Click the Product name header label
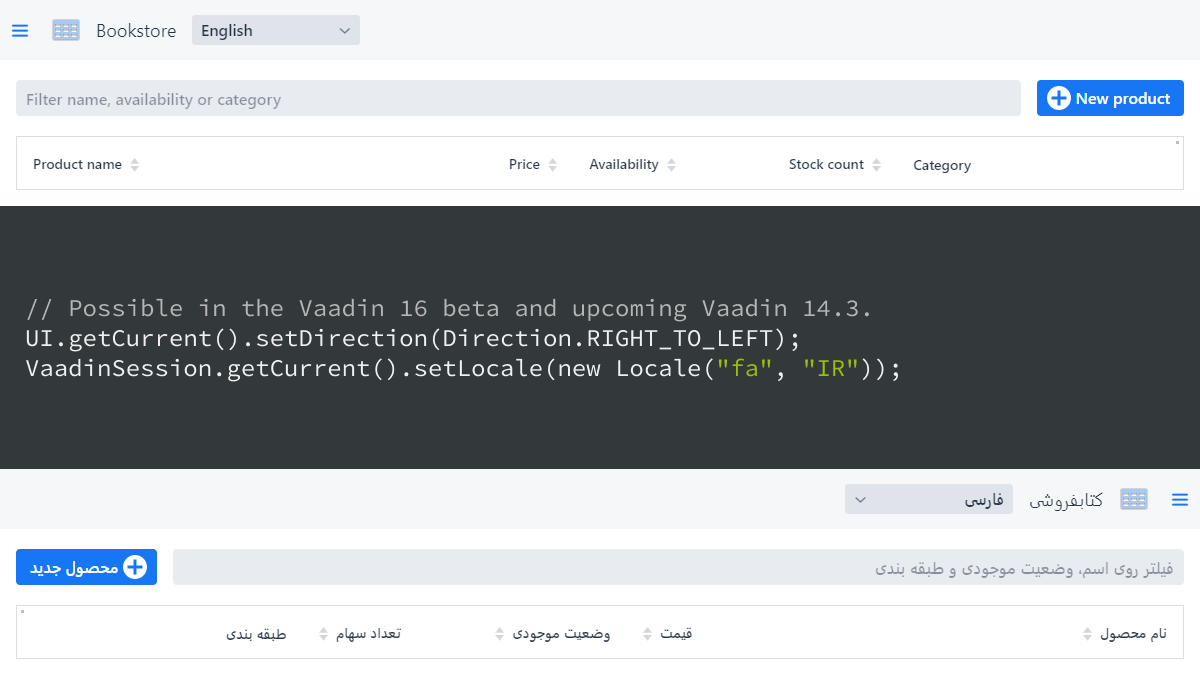Viewport: 1200px width, 675px height. tap(77, 165)
